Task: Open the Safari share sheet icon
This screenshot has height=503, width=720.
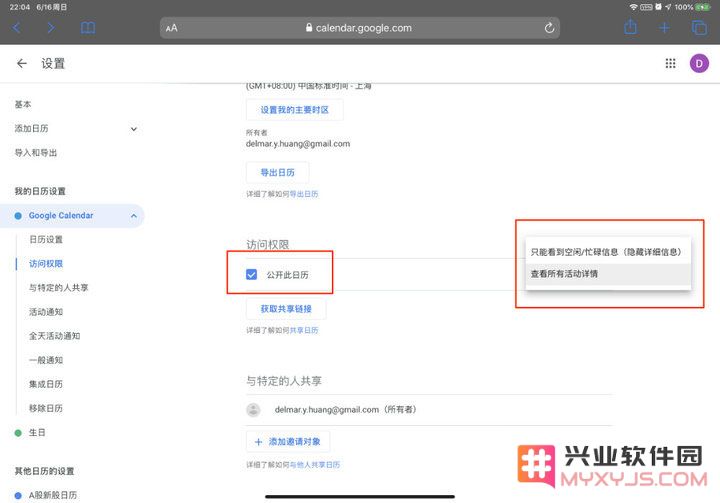Action: point(630,27)
